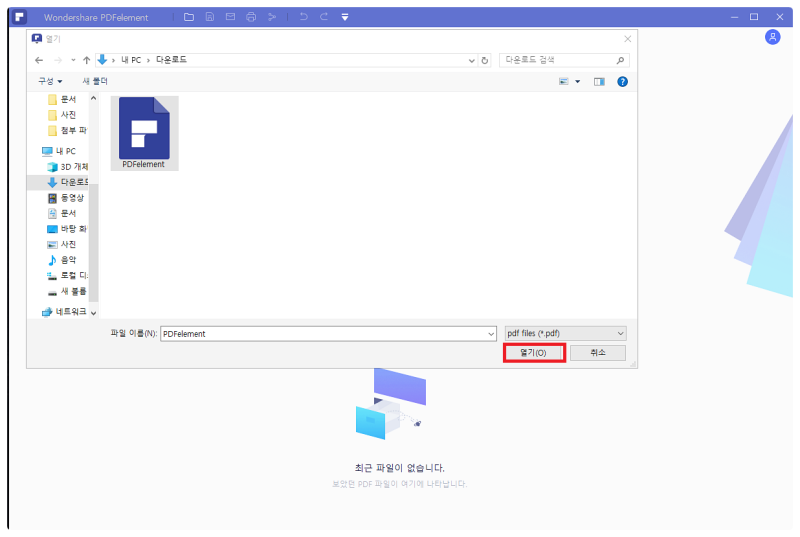Viewport: 800px width, 537px height.
Task: Select 동영상 in navigation tree
Action: coord(65,198)
